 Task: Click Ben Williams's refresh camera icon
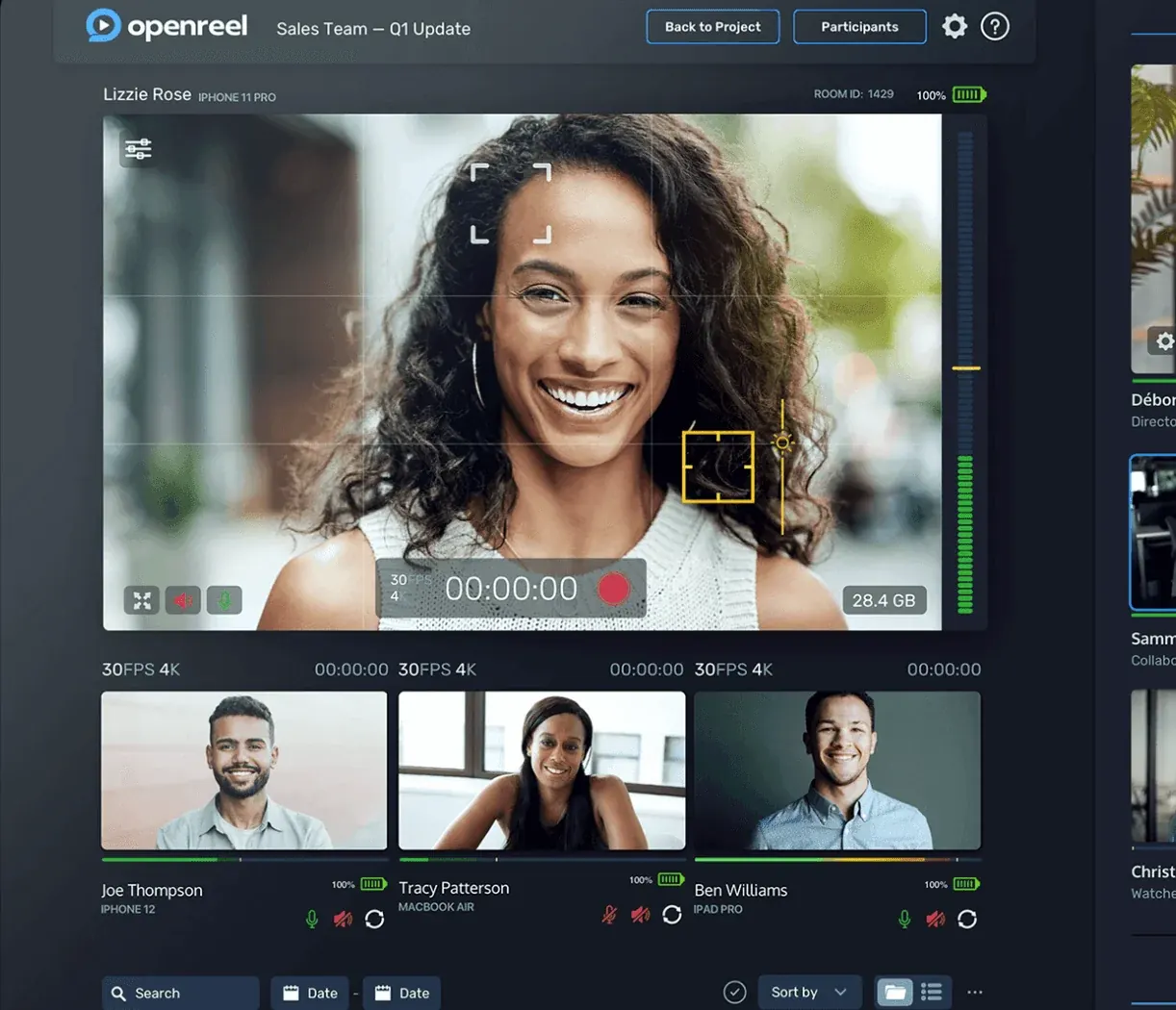(x=967, y=919)
